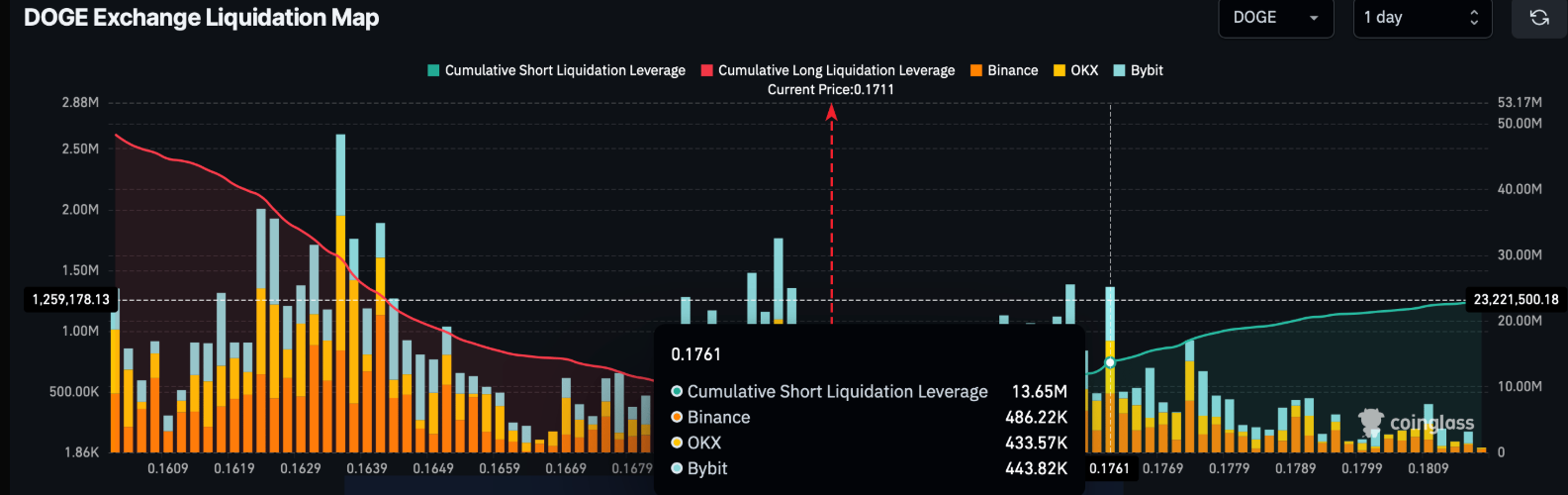This screenshot has width=1568, height=495.
Task: Hide the Bybit series via legend
Action: pos(1138,70)
